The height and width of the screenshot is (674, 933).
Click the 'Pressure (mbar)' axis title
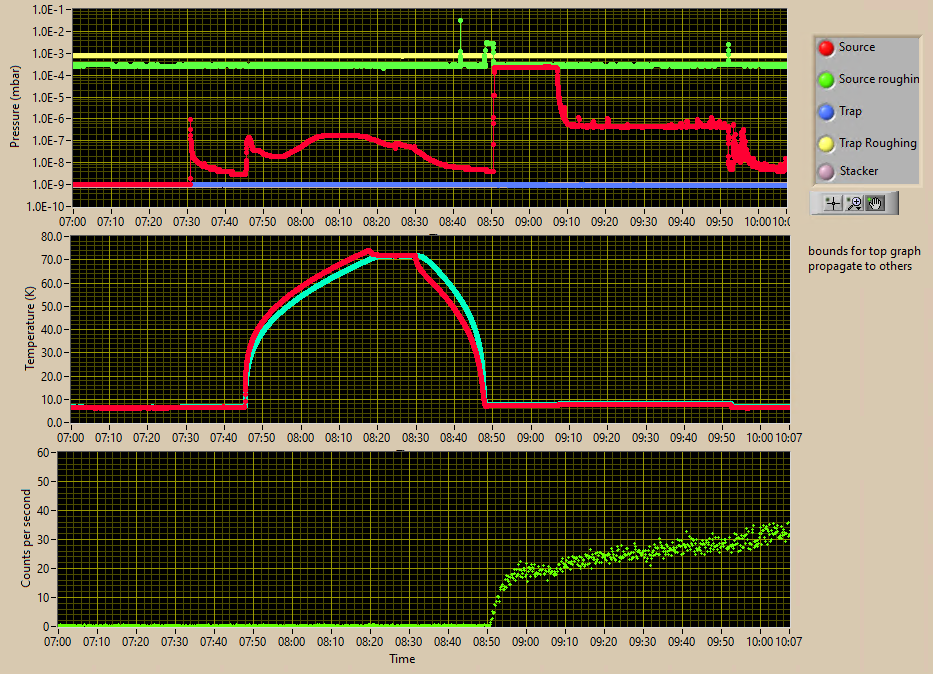point(15,106)
